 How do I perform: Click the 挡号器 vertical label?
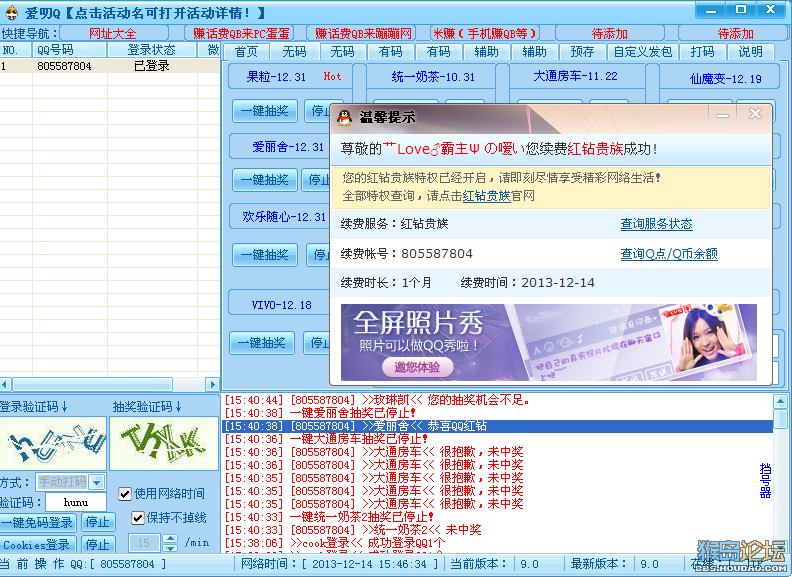point(765,480)
